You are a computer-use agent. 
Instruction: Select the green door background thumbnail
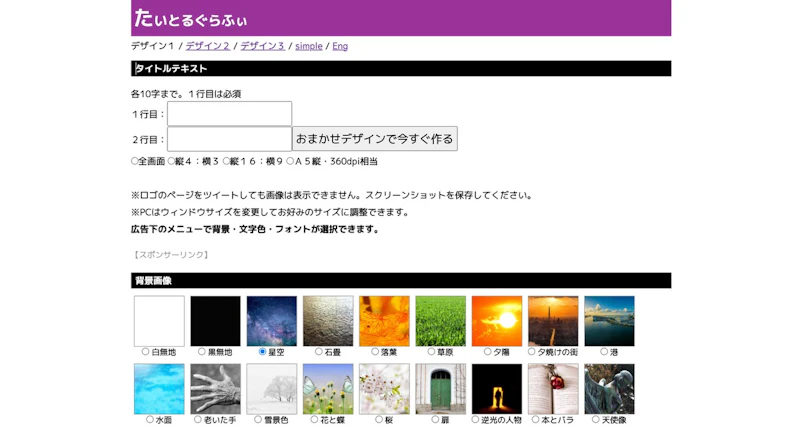click(x=440, y=389)
